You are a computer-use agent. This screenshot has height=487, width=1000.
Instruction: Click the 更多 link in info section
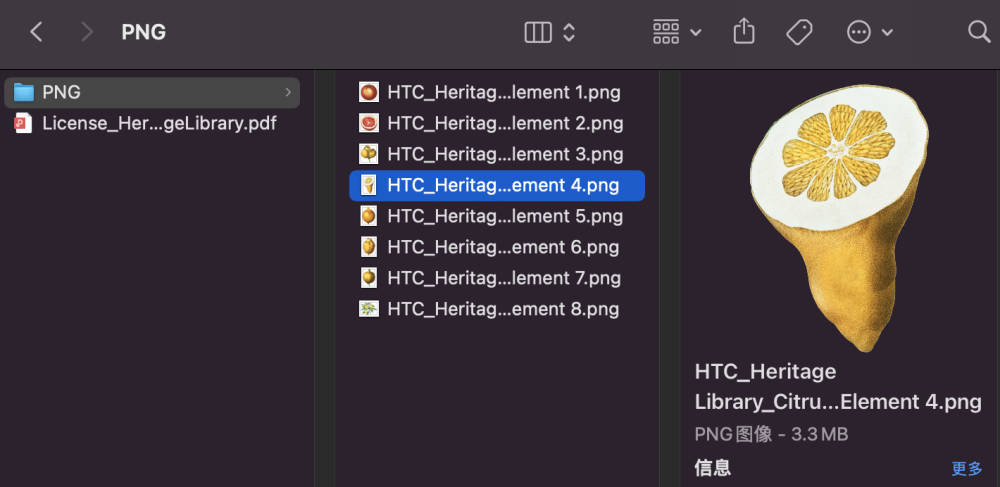(x=966, y=468)
